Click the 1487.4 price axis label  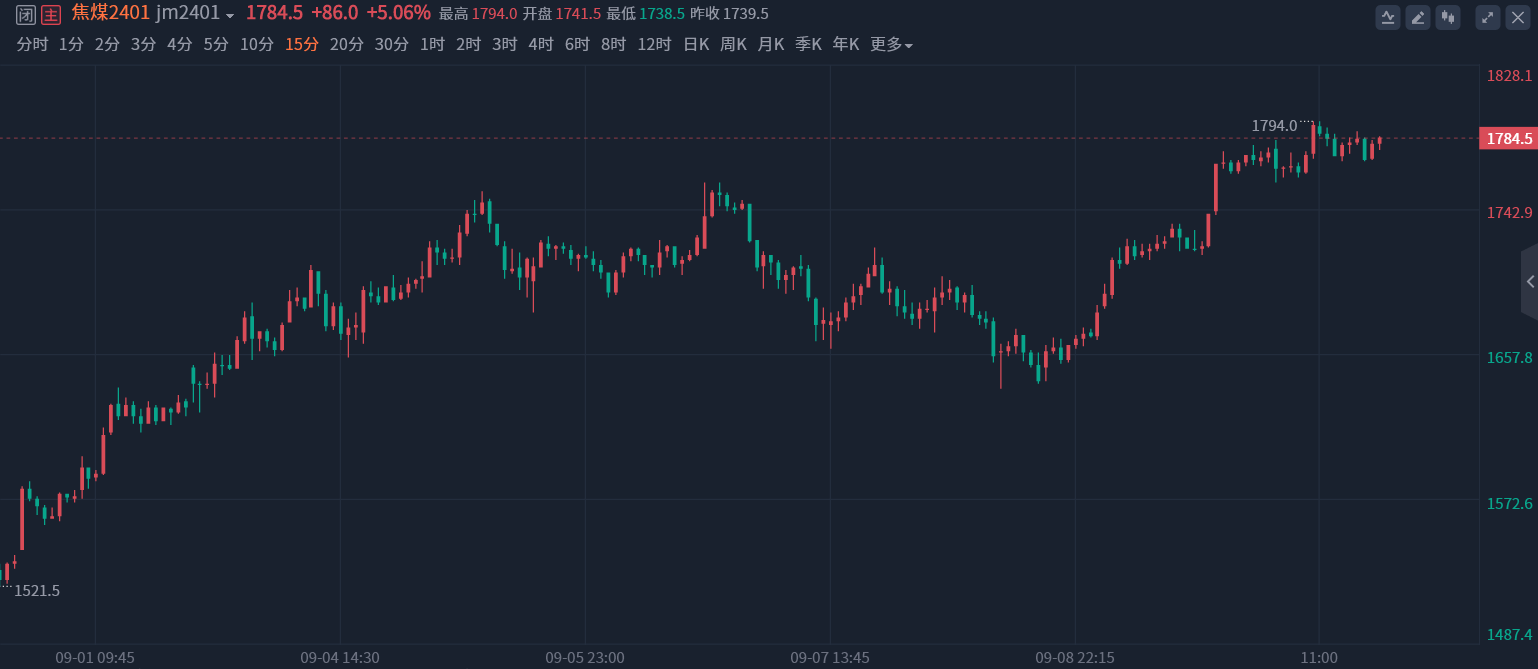click(1510, 635)
